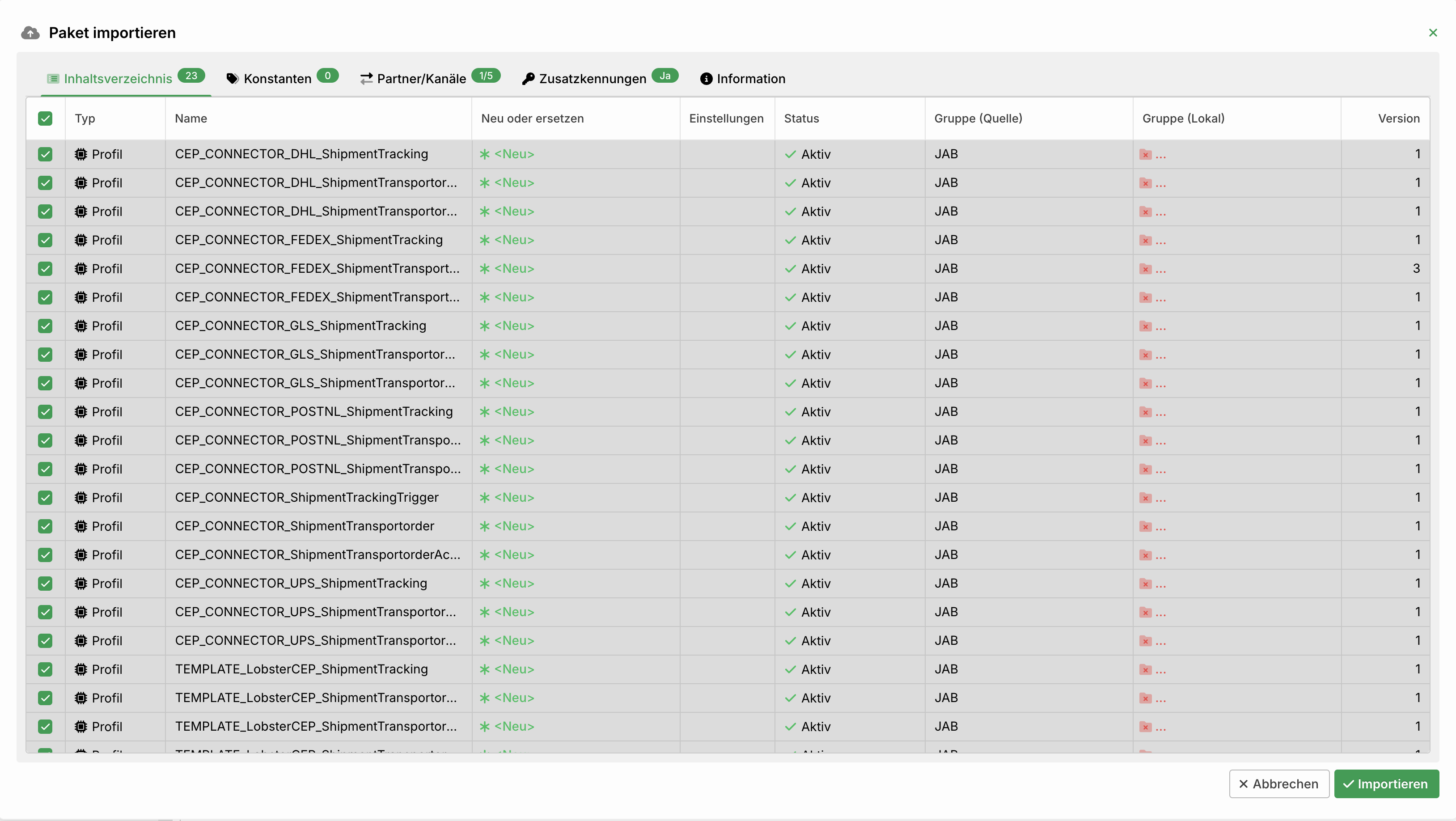This screenshot has height=821, width=1456.
Task: Click the local group folder icon for CEP_CONNECTOR_ShipmentTrackingTrigger
Action: (1146, 498)
